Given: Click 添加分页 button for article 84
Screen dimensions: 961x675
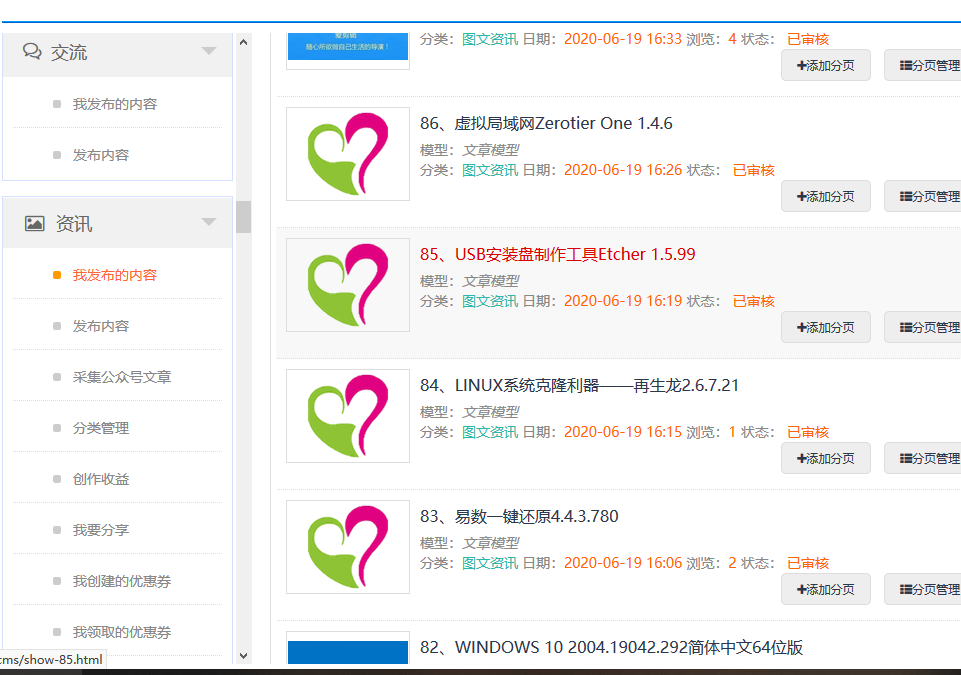Looking at the screenshot, I should (825, 458).
